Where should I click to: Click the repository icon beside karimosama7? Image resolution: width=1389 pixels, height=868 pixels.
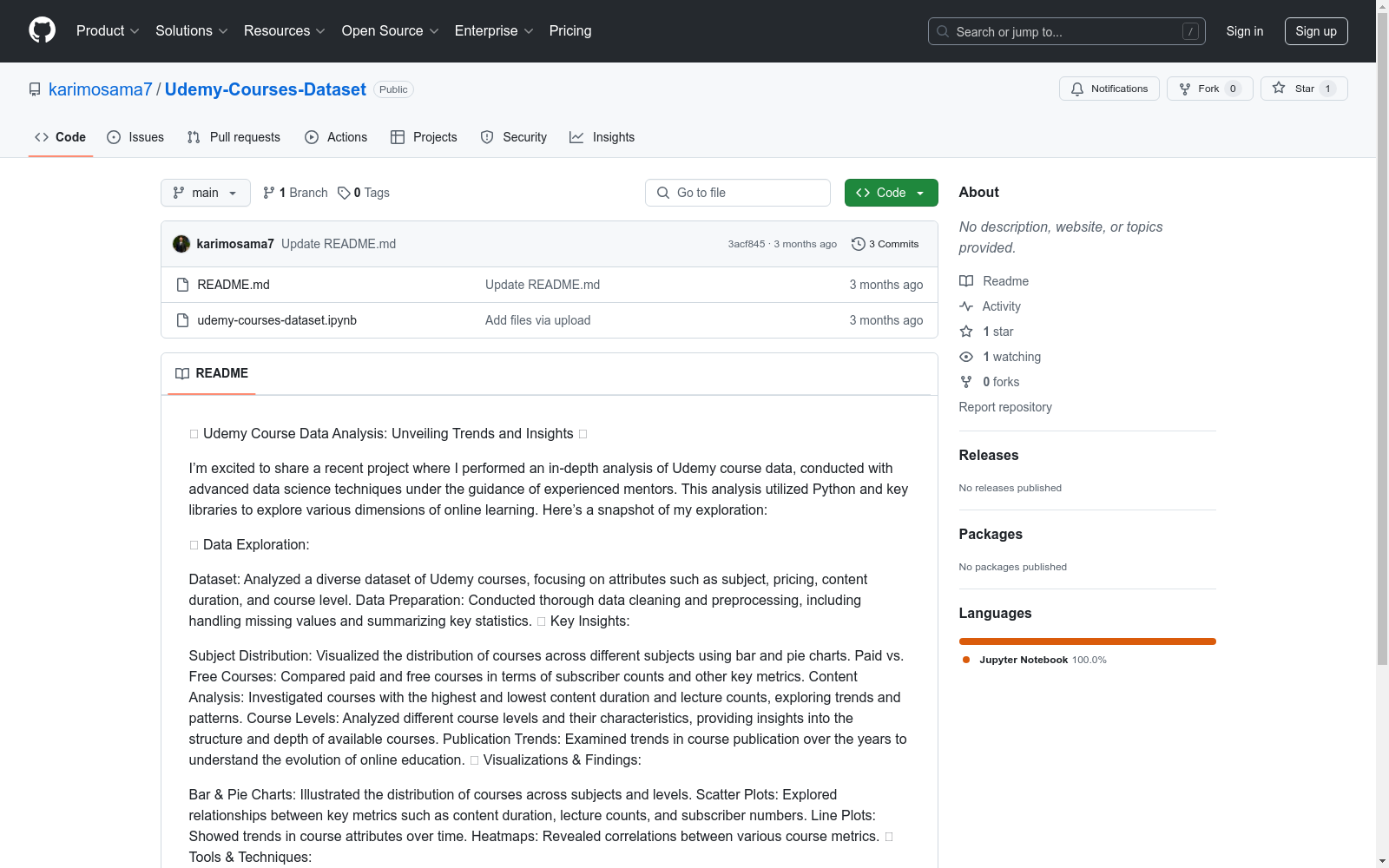[35, 89]
